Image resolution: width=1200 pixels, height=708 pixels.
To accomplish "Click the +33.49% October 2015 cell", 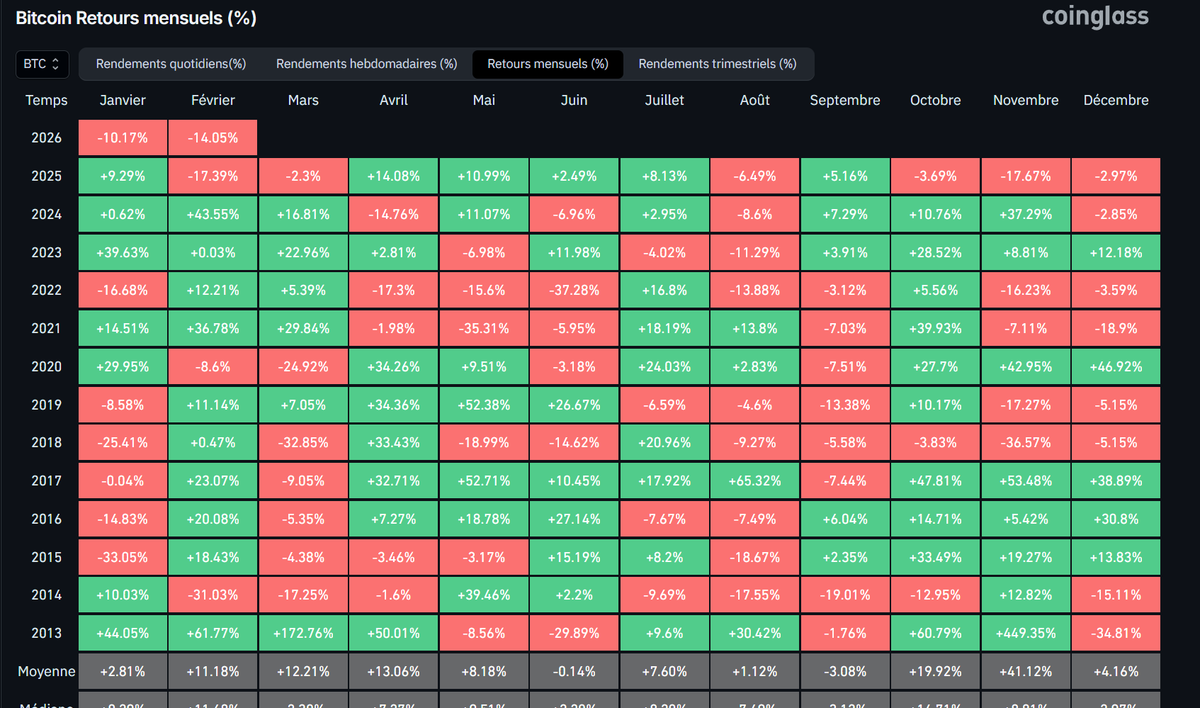I will tap(935, 557).
